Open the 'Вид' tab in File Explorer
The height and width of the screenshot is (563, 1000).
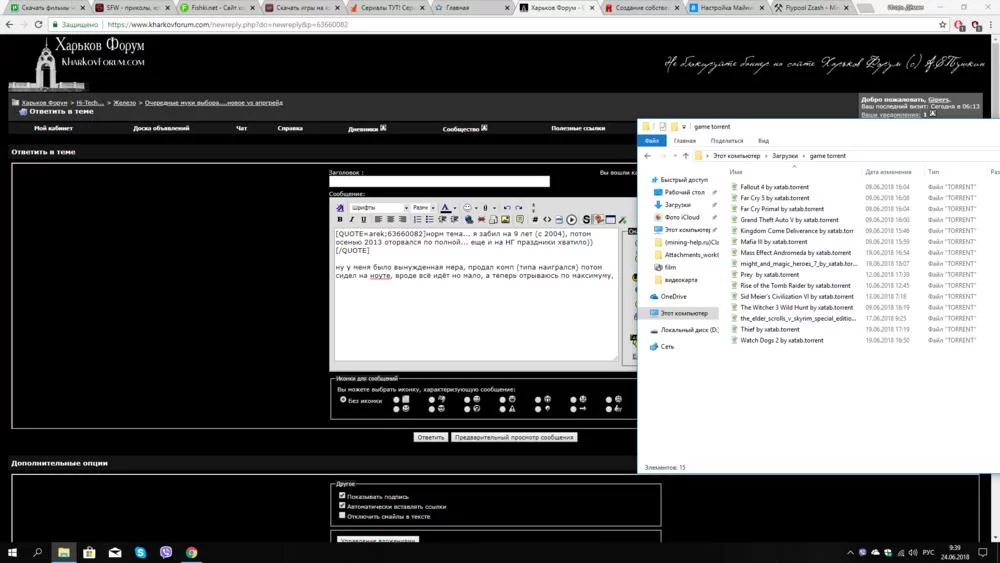[x=763, y=141]
